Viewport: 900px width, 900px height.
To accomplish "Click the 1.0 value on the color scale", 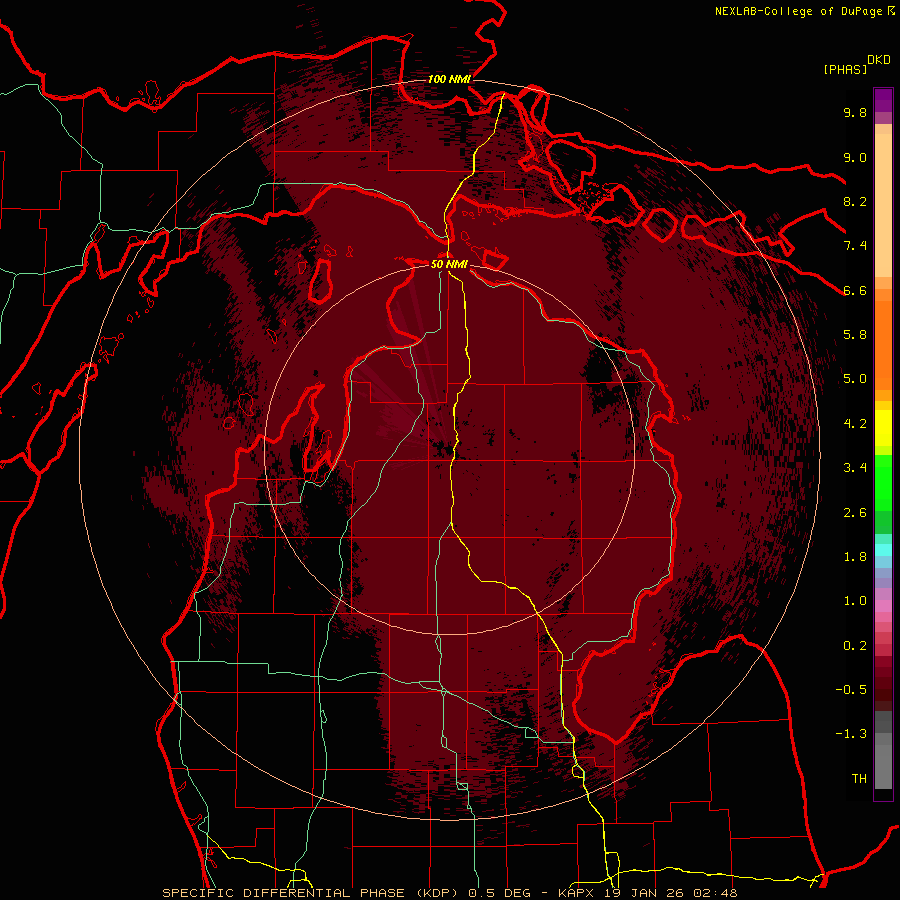I will pos(855,601).
